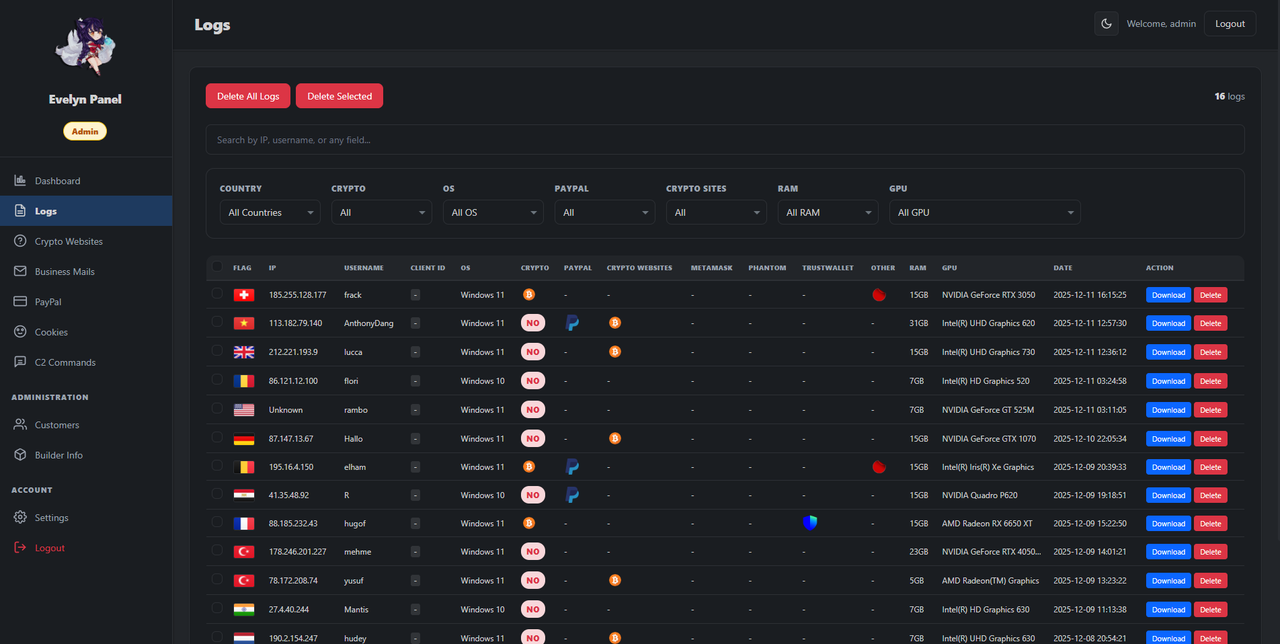Select the checkbox for the rambo row
Image resolution: width=1280 pixels, height=644 pixels.
[x=217, y=409]
